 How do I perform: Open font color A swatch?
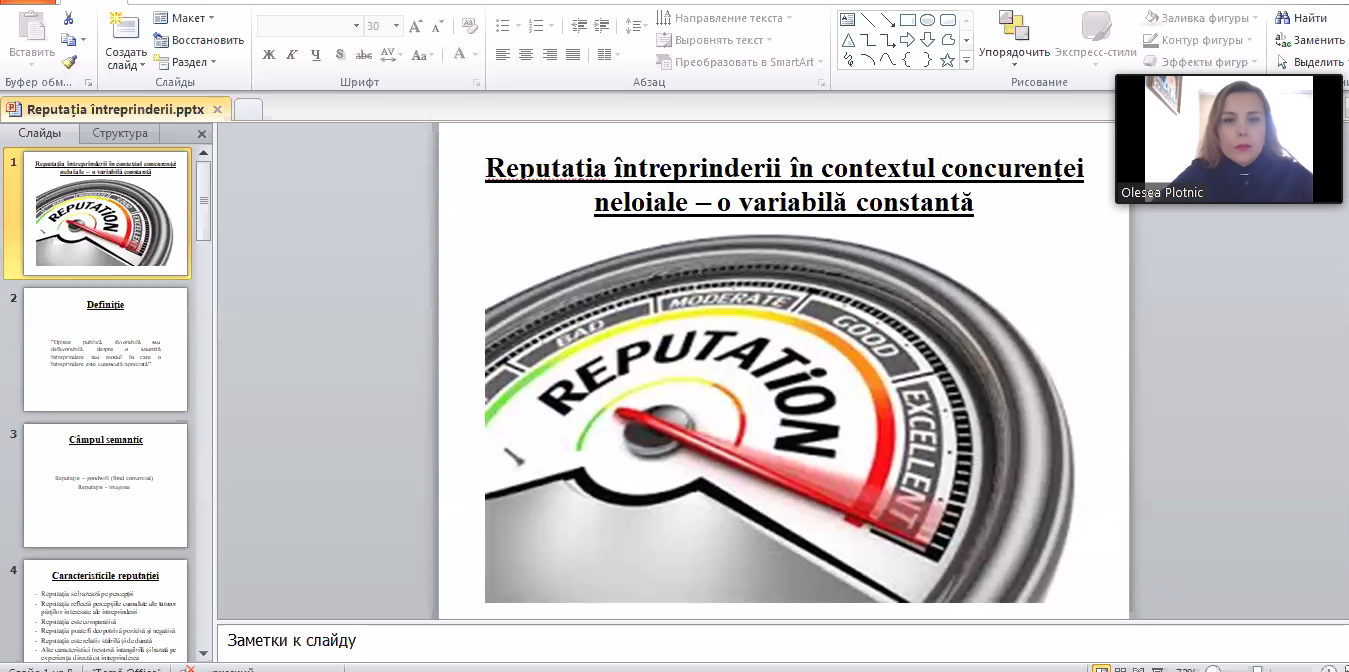click(x=461, y=55)
